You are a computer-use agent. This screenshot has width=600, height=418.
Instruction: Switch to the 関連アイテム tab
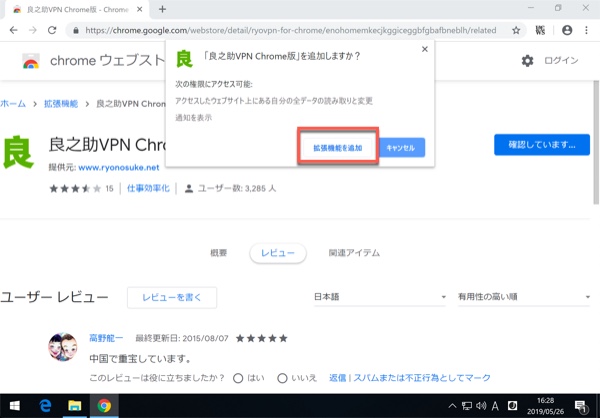point(354,253)
